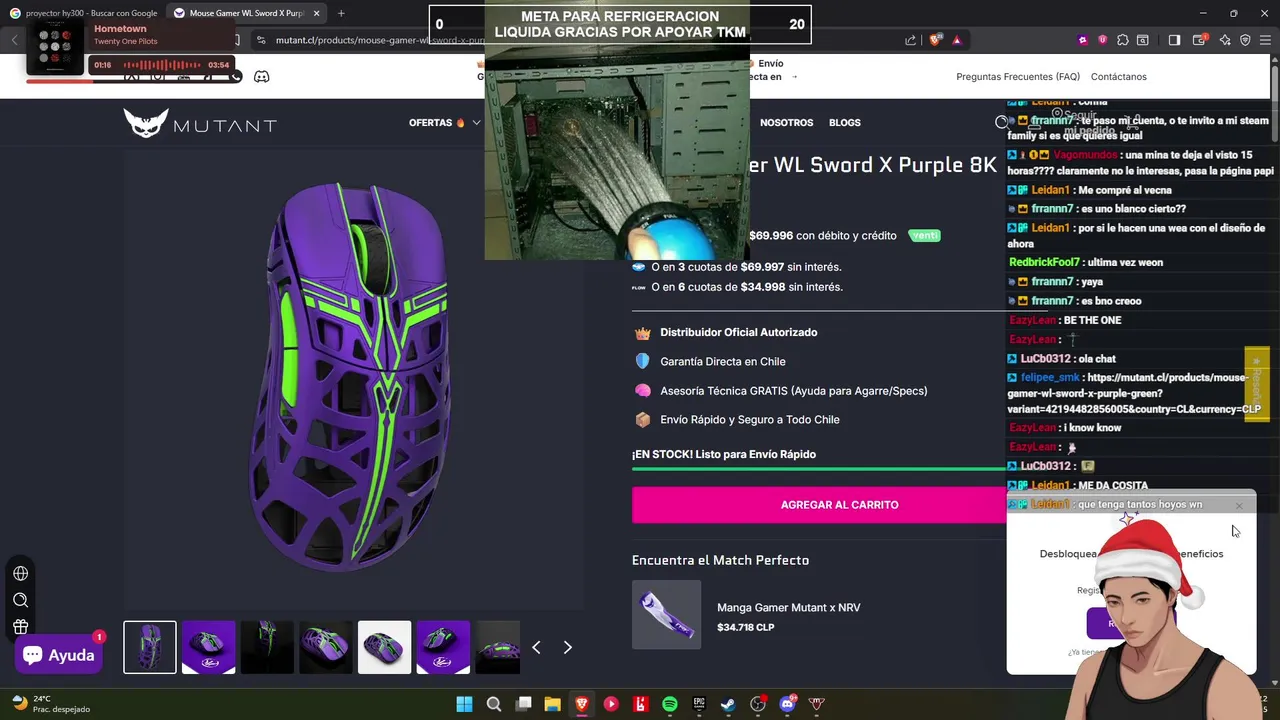Click the yellow side tab at right edge

1257,384
